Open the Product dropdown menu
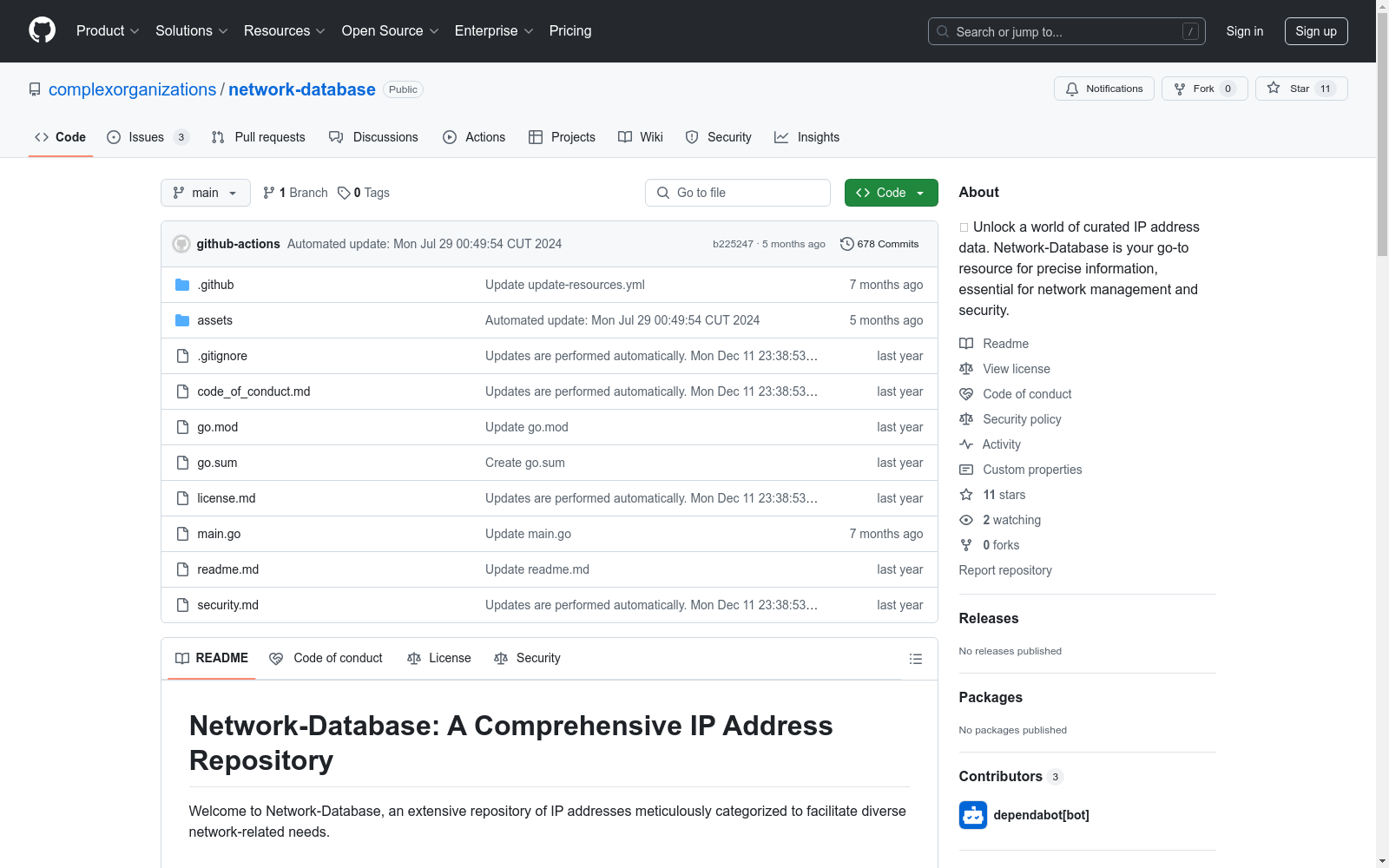 (x=108, y=31)
